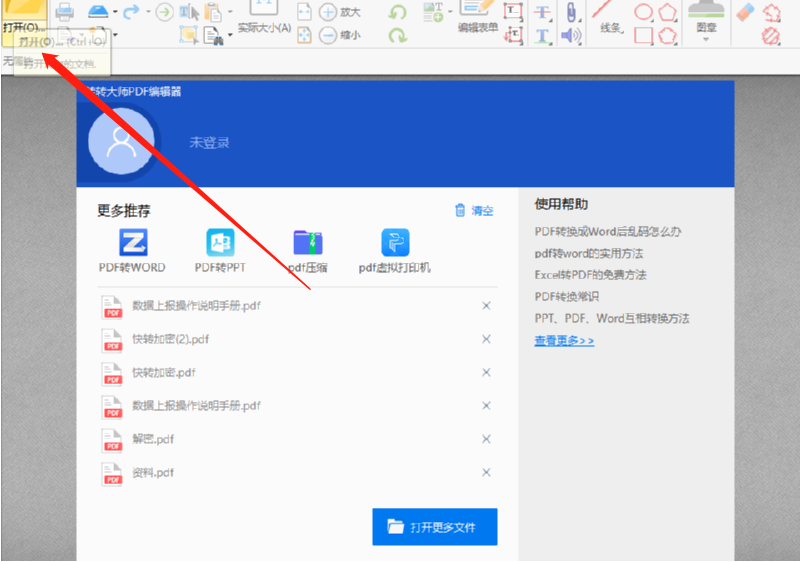Open the pdf虚拟打印机 virtual printer tool

click(x=395, y=250)
